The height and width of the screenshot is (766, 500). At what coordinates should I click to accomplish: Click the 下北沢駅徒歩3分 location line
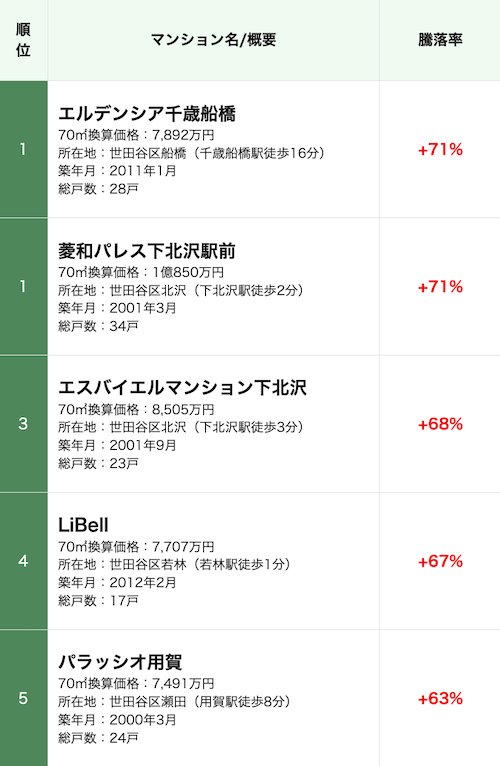(181, 427)
